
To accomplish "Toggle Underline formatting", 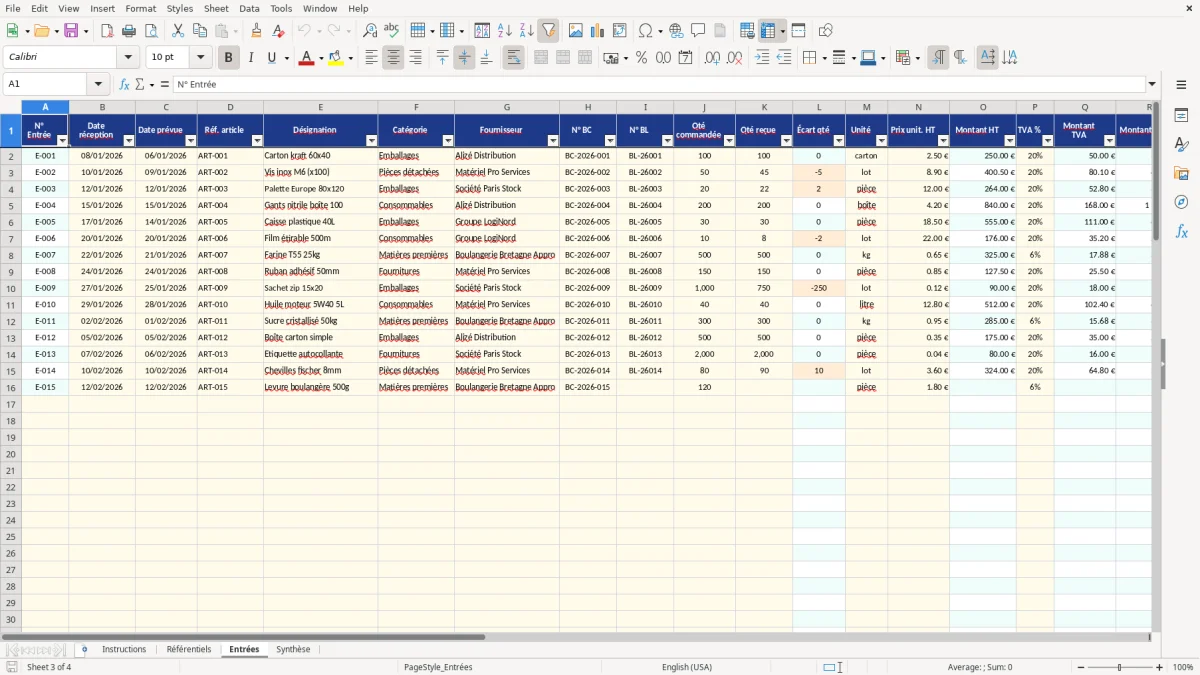I will coord(270,58).
